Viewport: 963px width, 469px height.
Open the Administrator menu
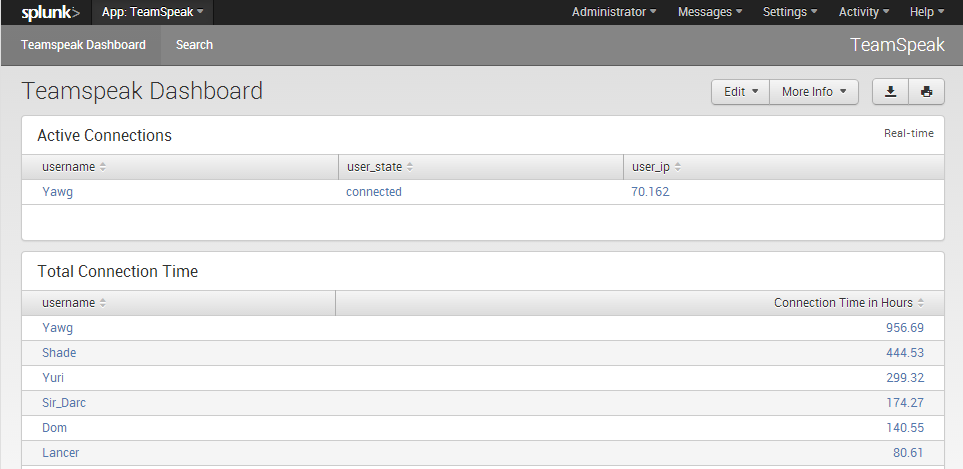614,13
